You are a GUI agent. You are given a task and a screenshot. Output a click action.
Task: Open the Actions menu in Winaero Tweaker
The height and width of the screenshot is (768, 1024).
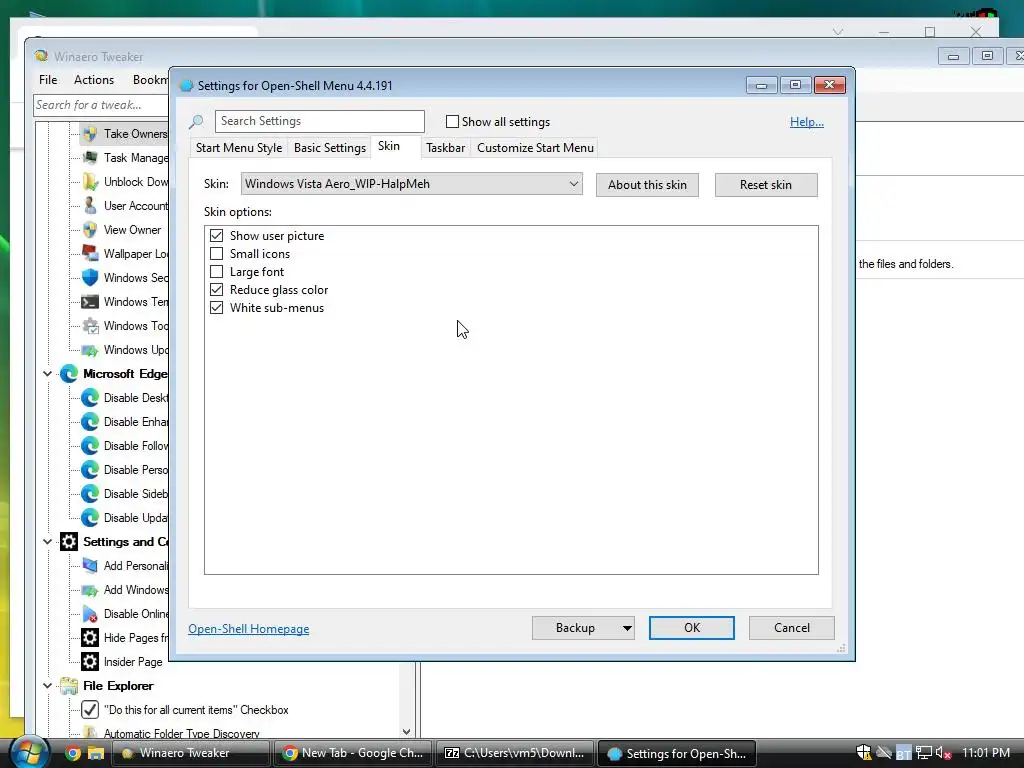(x=94, y=80)
